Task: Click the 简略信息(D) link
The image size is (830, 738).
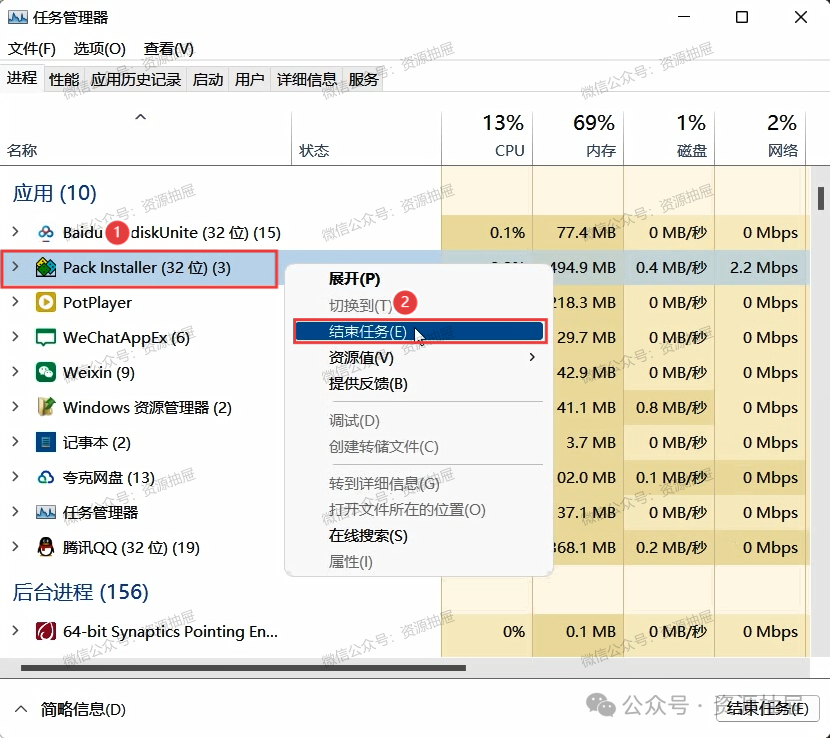Action: [x=83, y=709]
